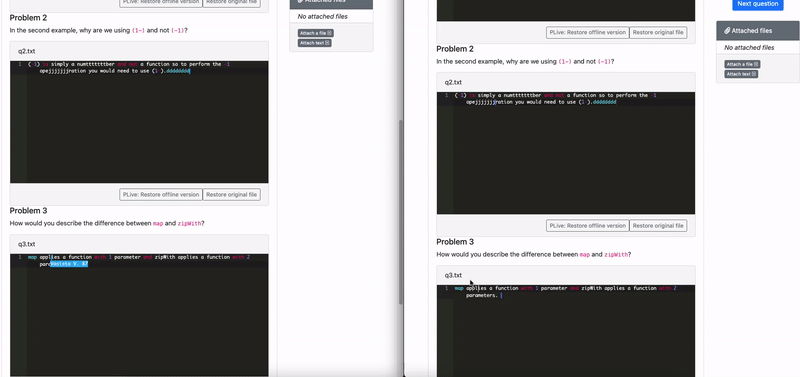The height and width of the screenshot is (377, 800).
Task: Click the q3.txt file label in the right window
Action: (453, 275)
